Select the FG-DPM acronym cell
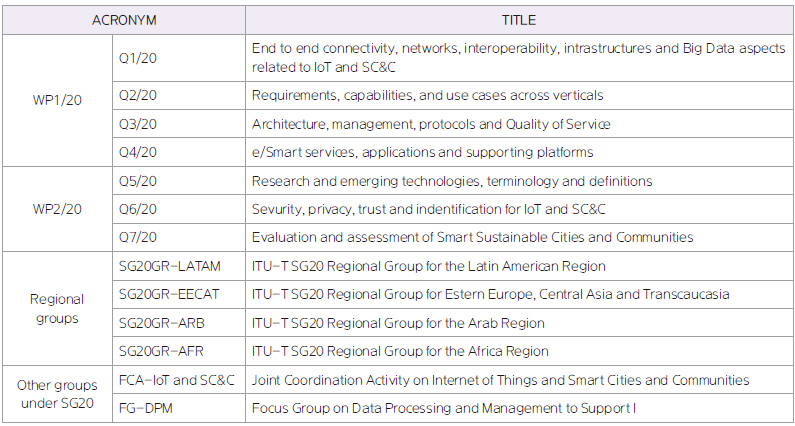Viewport: 795px width, 426px height. (x=146, y=408)
